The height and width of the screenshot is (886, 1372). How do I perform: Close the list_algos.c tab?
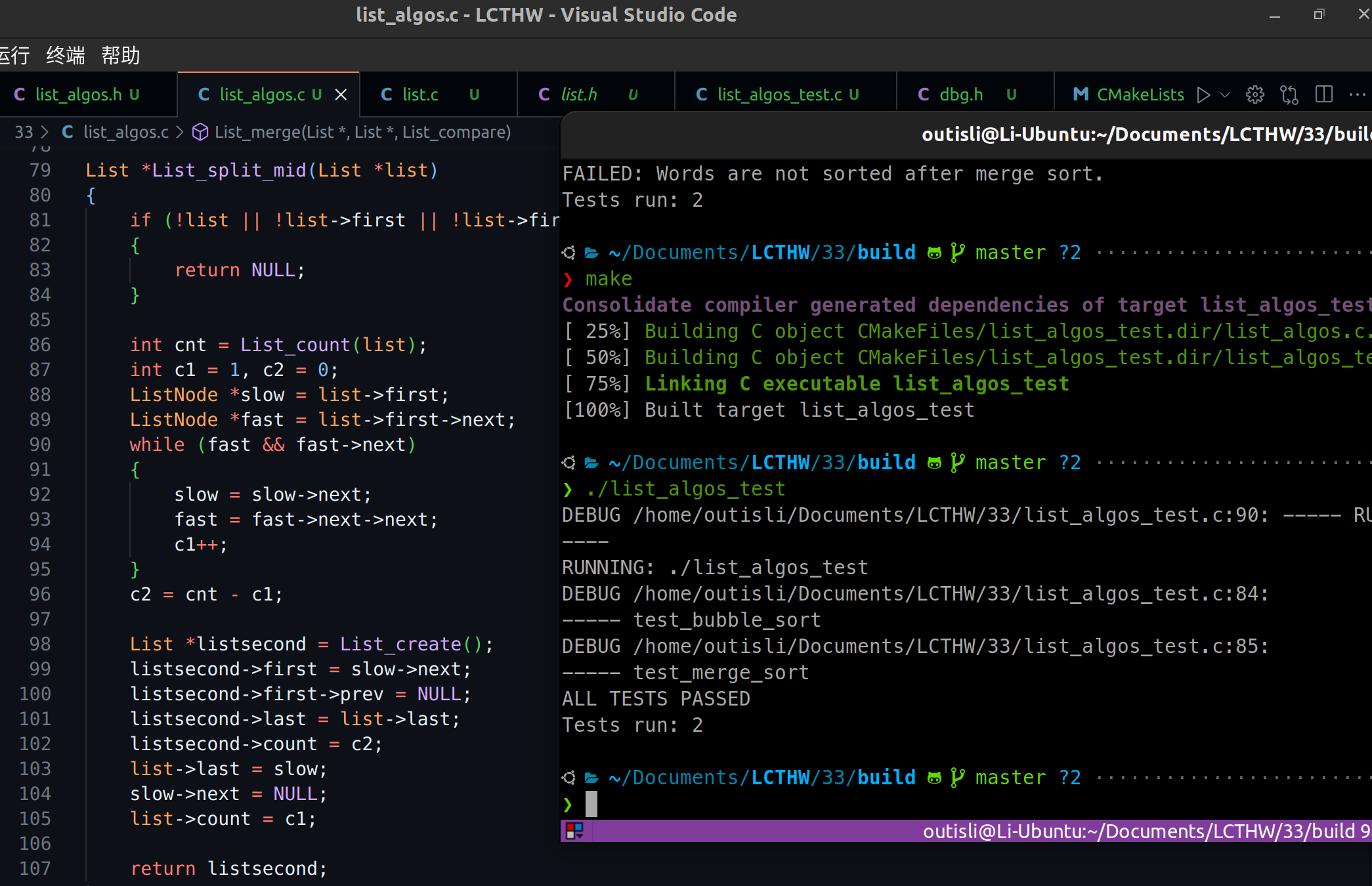341,95
